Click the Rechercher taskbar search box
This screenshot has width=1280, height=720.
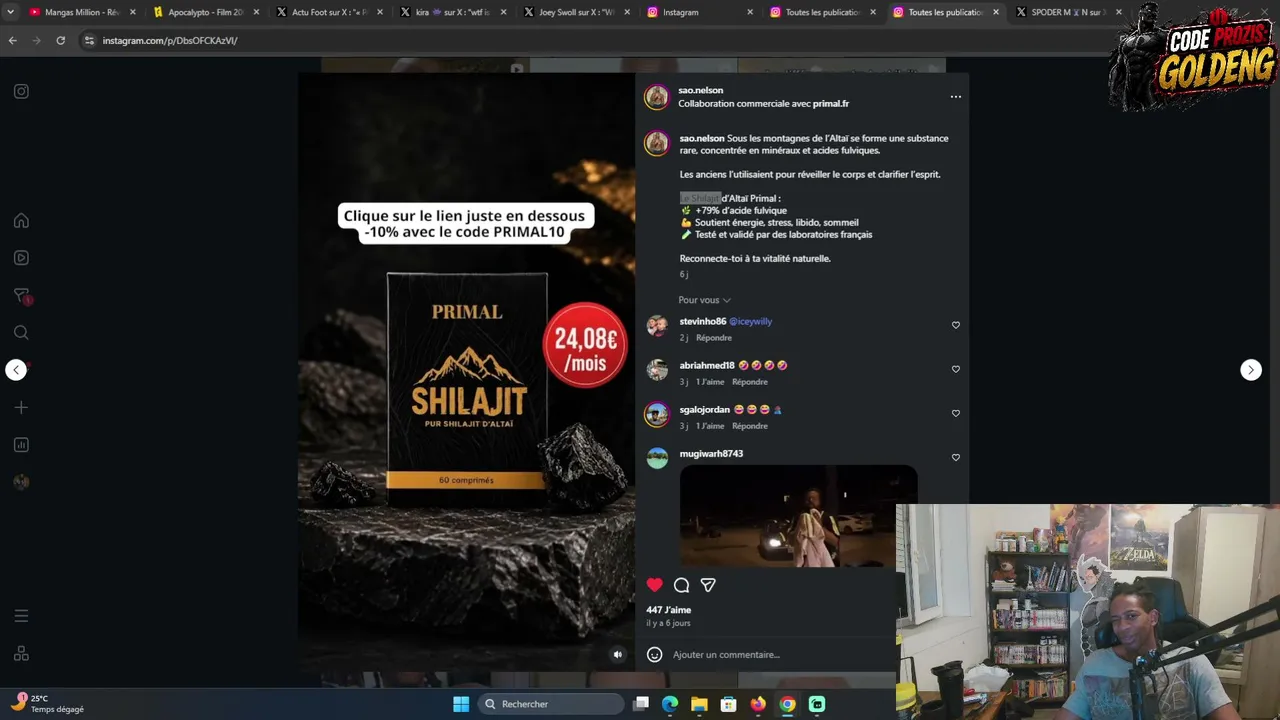click(x=551, y=704)
